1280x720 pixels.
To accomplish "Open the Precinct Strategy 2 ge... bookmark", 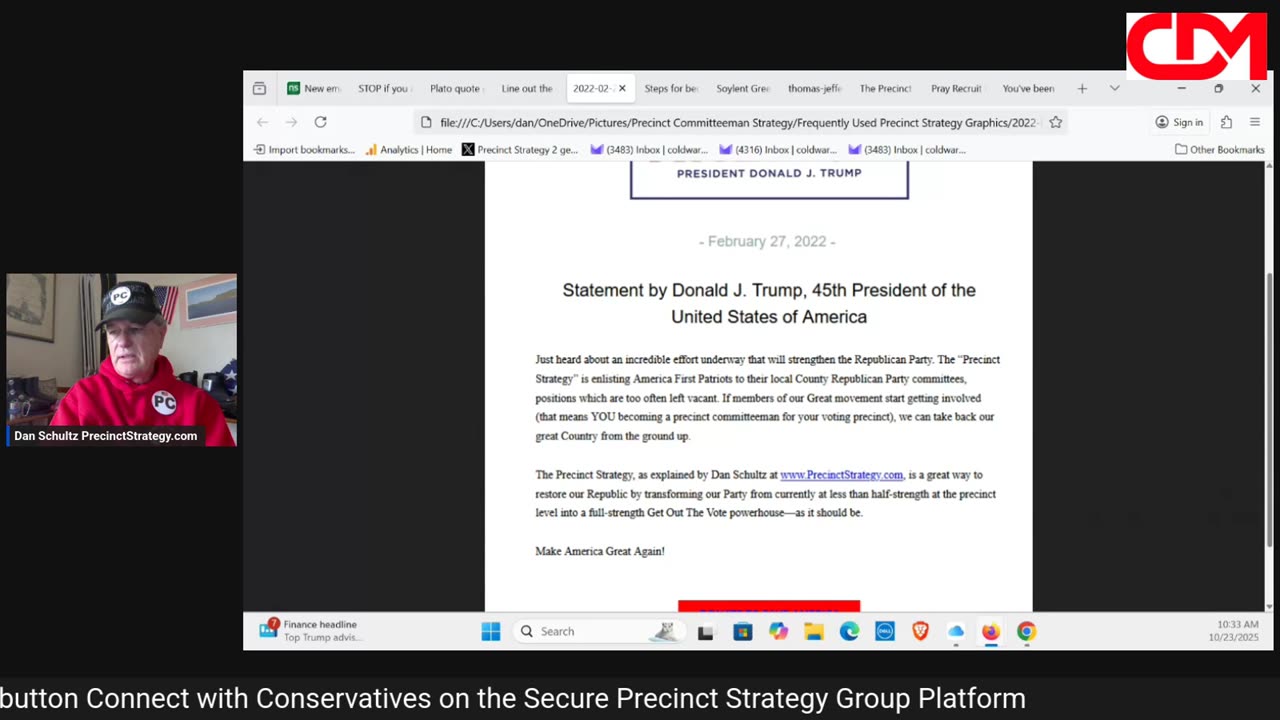I will pos(520,150).
